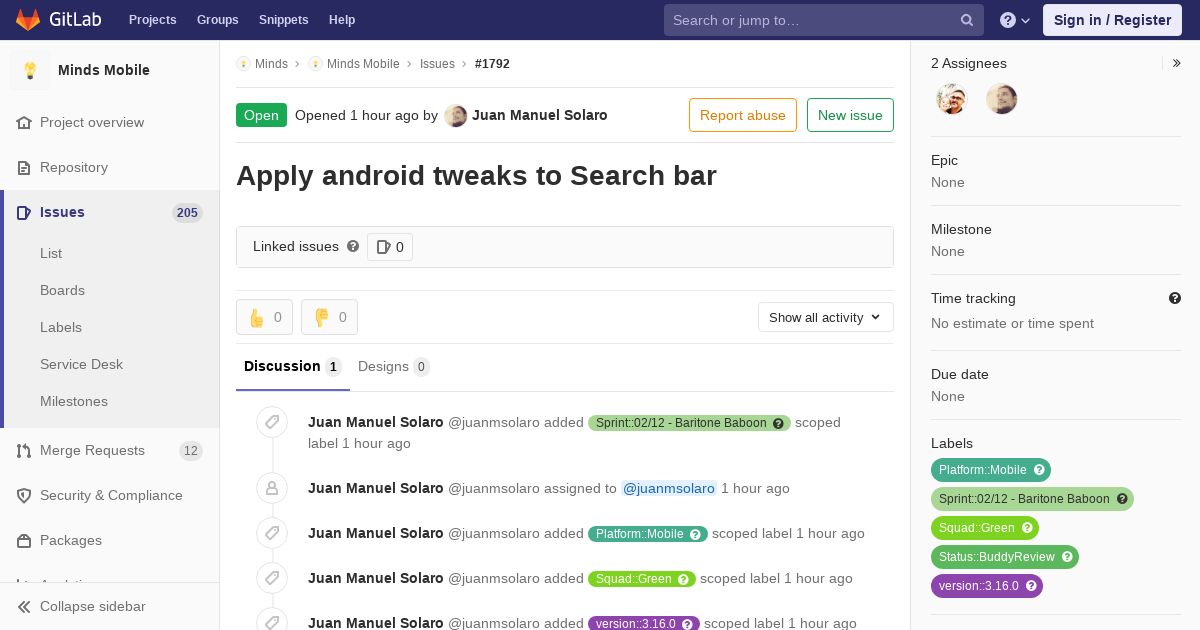Screen dimensions: 1200x630
Task: Click help icon on Squad::Green sidebar label
Action: (1027, 528)
